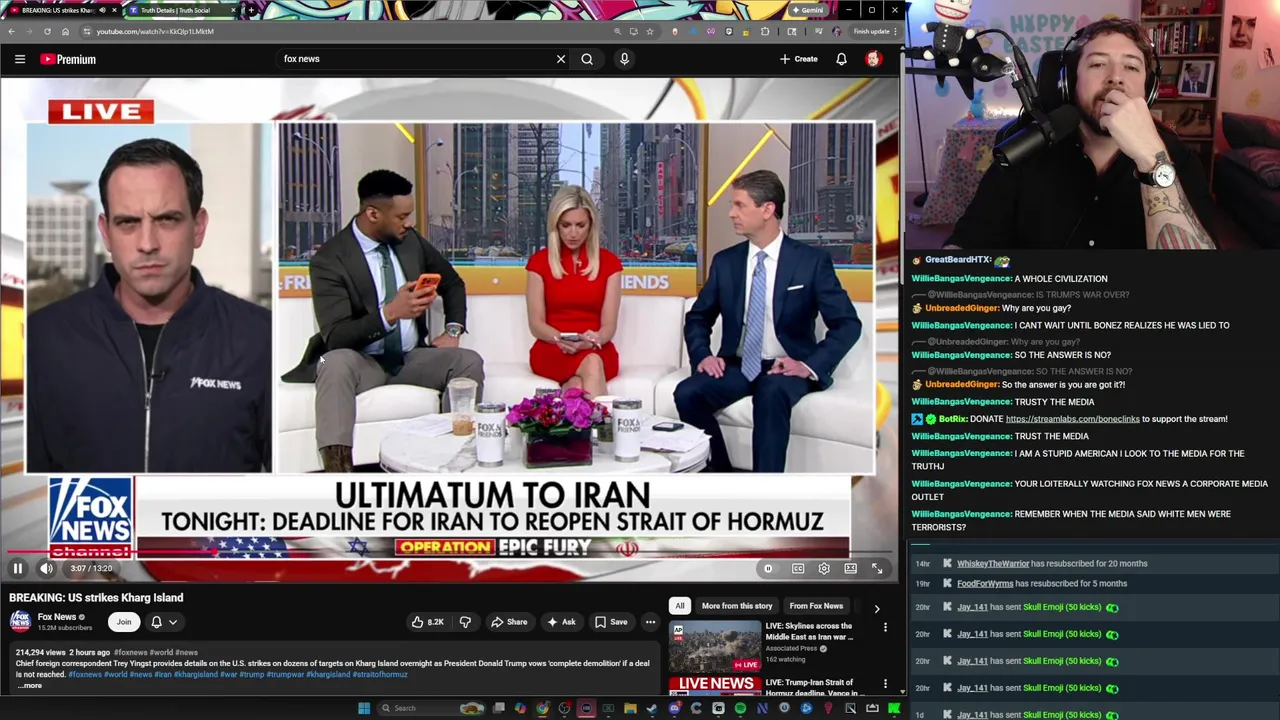This screenshot has width=1280, height=720.
Task: Dislike the video
Action: click(x=465, y=622)
